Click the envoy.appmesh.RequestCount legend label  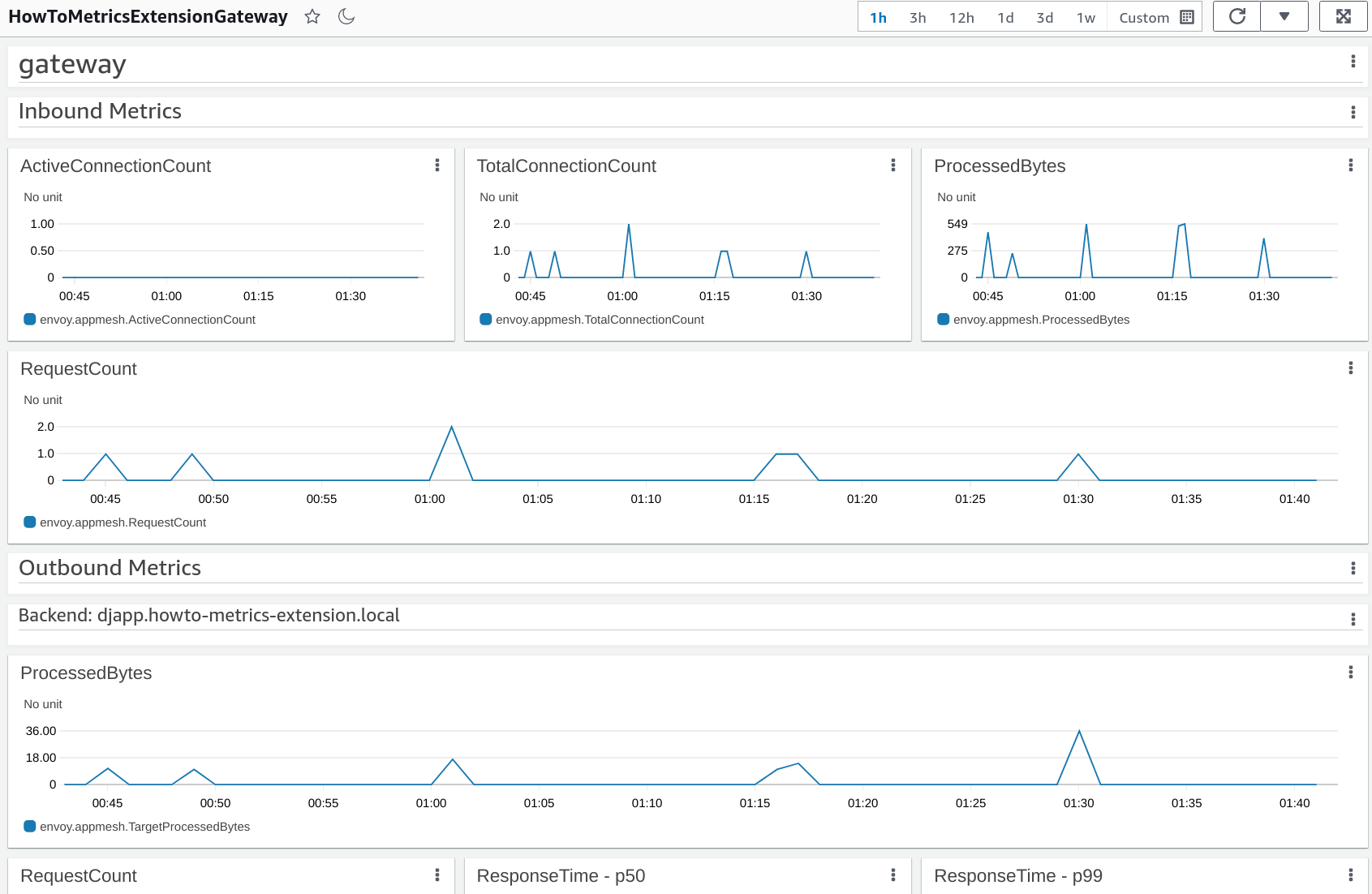click(x=123, y=522)
